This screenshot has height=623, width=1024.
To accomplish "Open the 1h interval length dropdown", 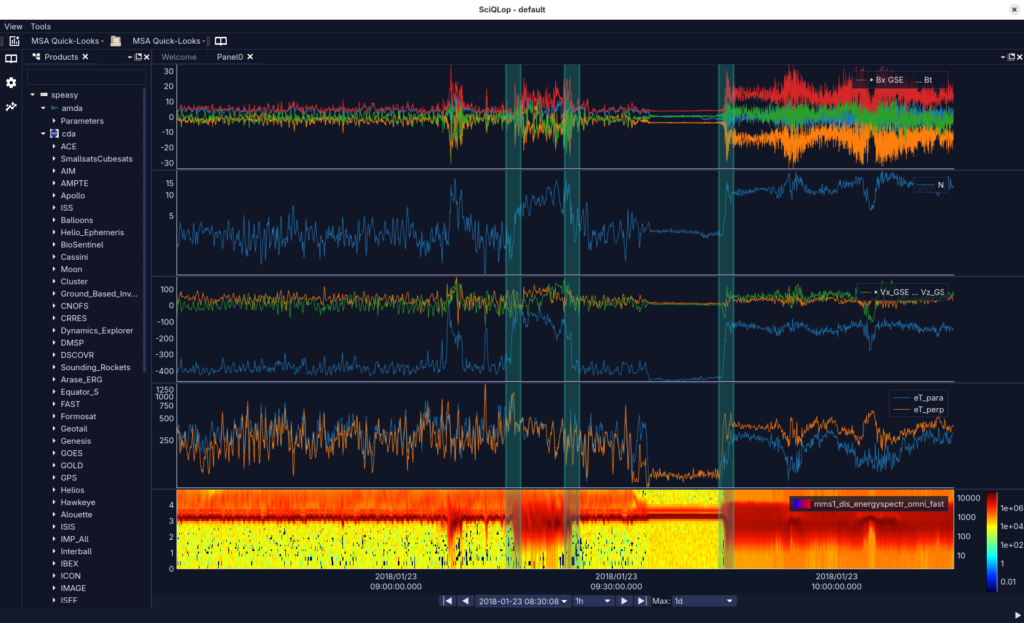I will (x=593, y=601).
